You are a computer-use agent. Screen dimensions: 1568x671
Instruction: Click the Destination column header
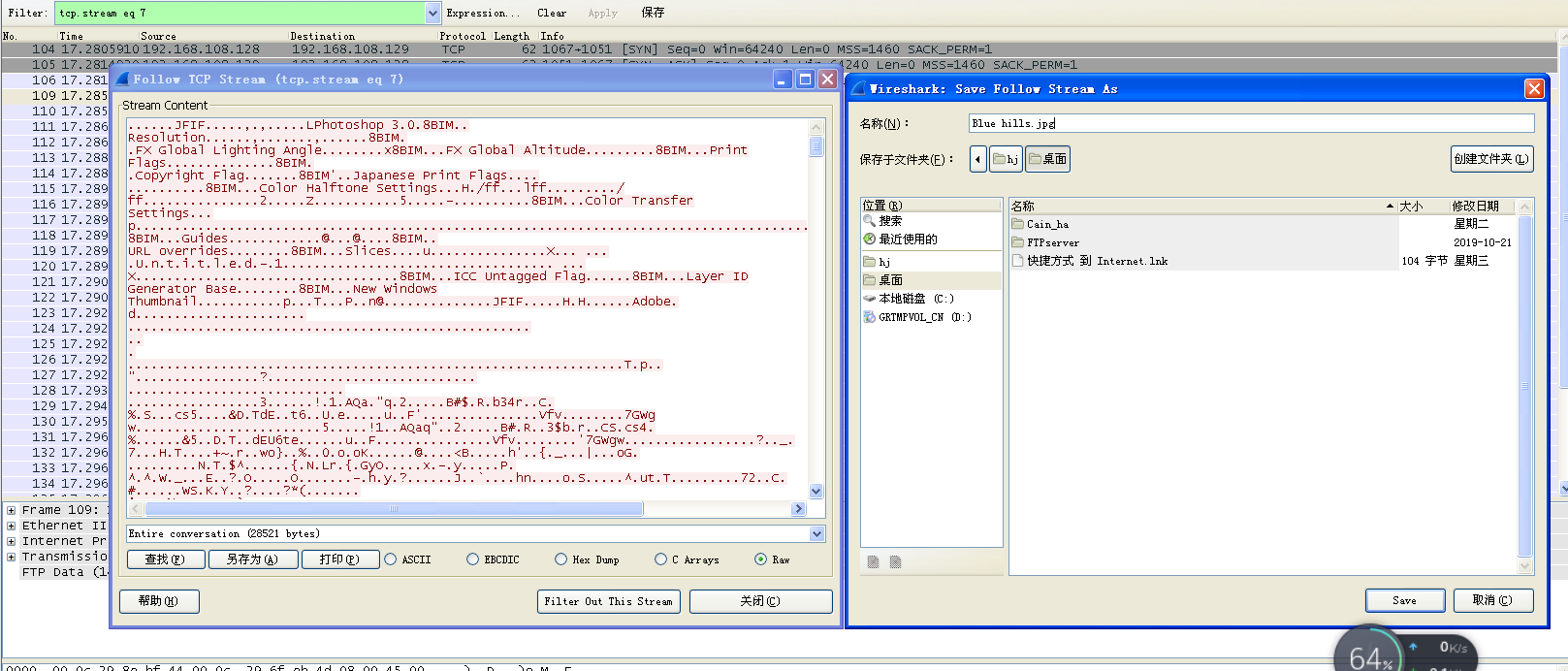tap(322, 36)
